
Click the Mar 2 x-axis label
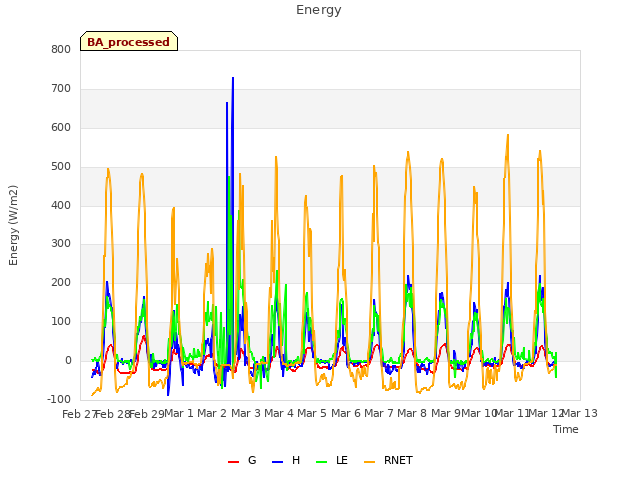click(212, 413)
